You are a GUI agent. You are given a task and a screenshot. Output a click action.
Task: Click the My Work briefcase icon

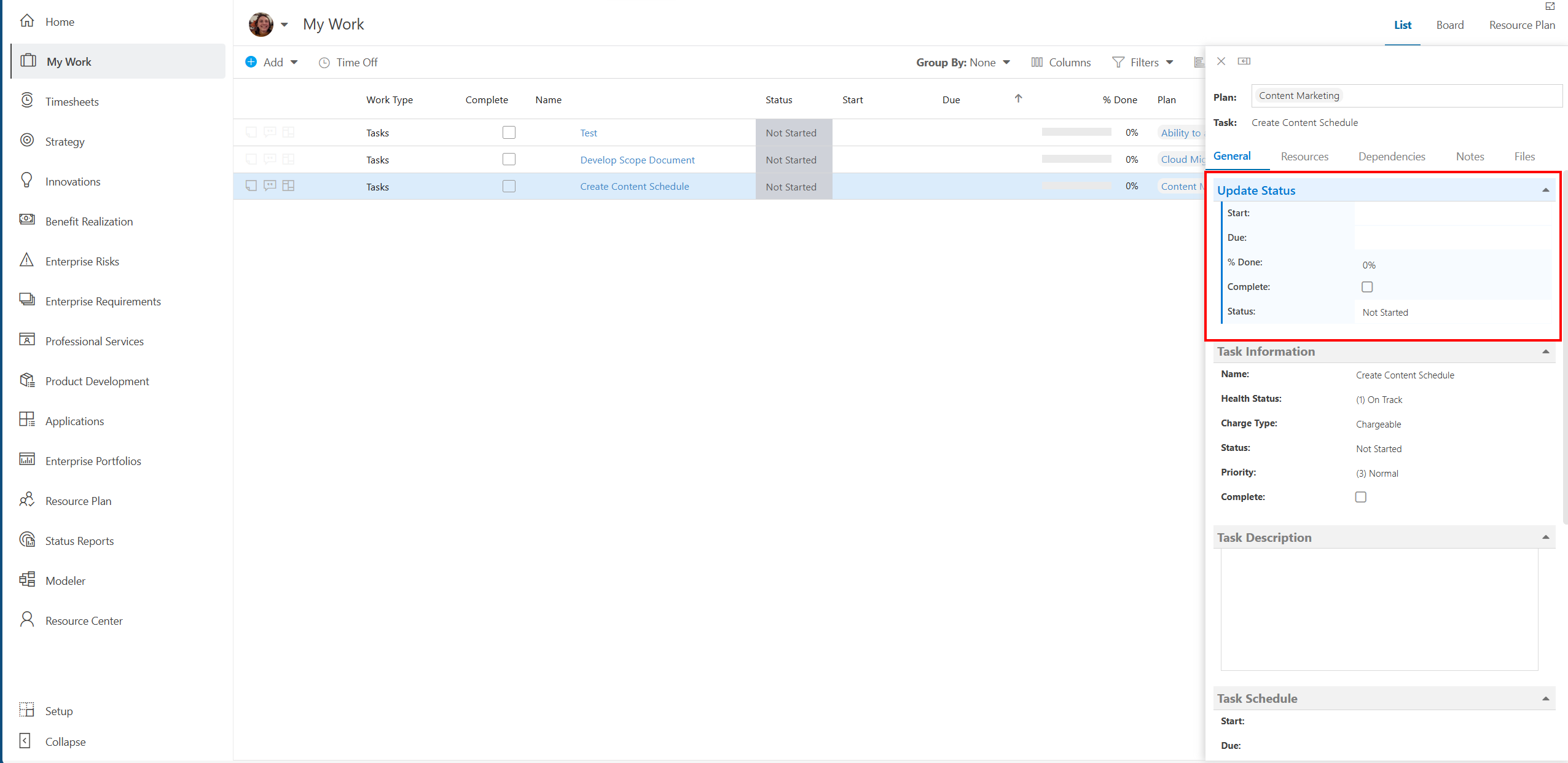pyautogui.click(x=28, y=60)
